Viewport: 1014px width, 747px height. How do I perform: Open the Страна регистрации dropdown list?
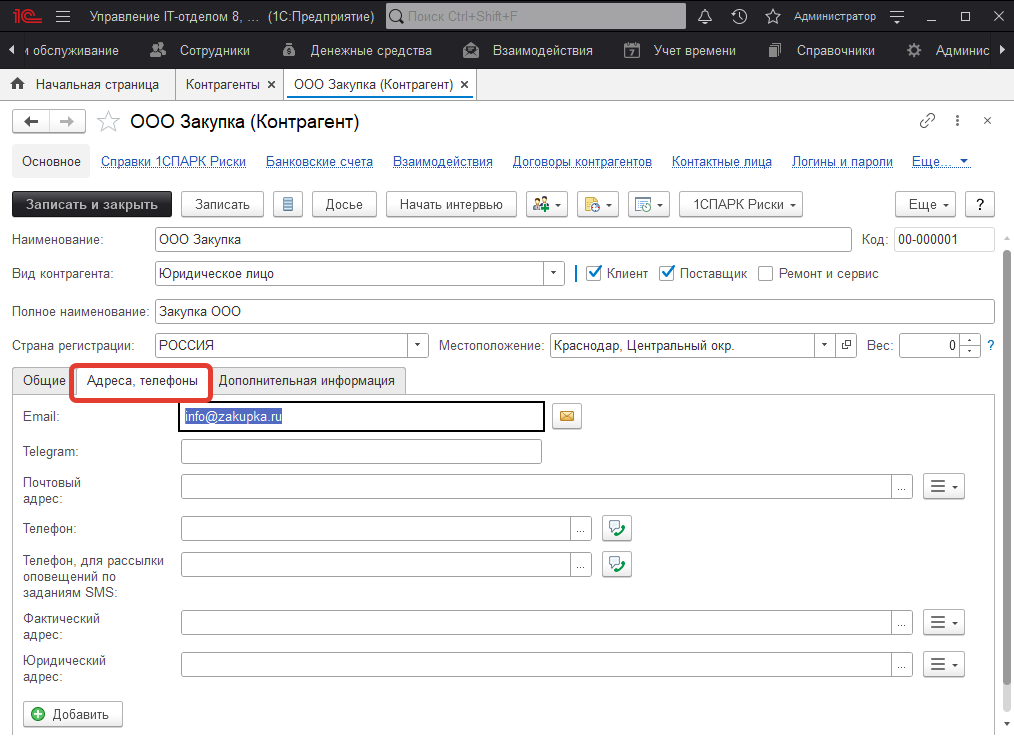pyautogui.click(x=418, y=345)
